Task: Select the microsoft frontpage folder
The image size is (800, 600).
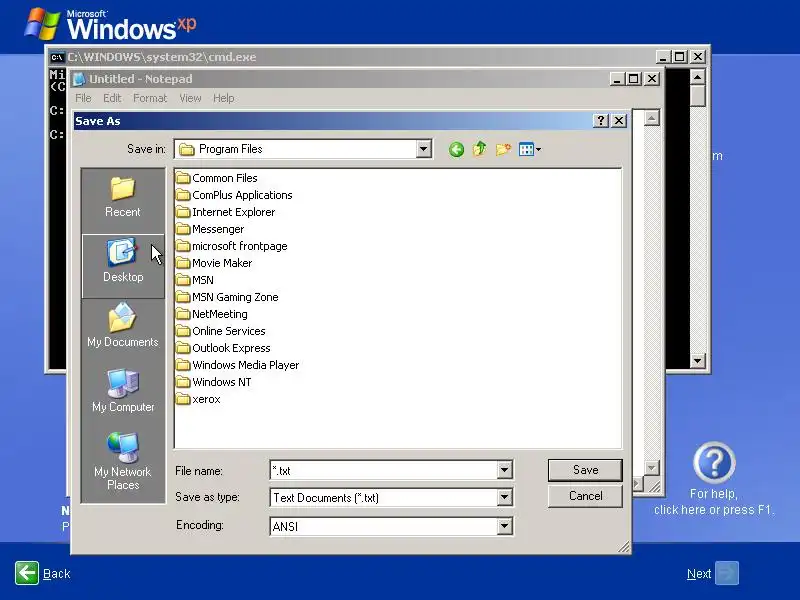Action: [232, 246]
